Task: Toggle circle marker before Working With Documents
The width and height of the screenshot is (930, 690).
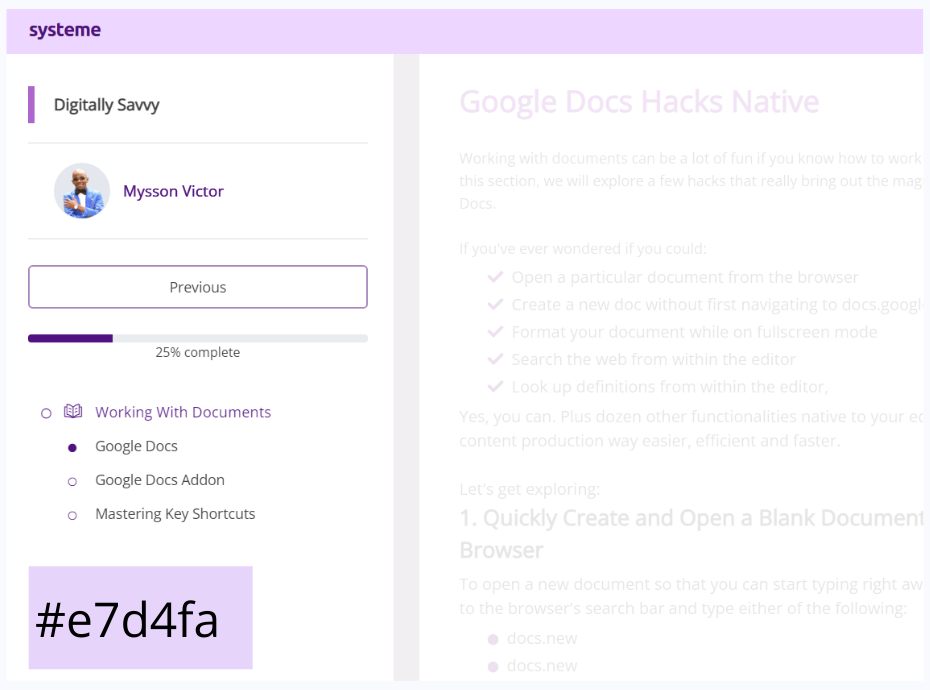Action: pos(46,413)
